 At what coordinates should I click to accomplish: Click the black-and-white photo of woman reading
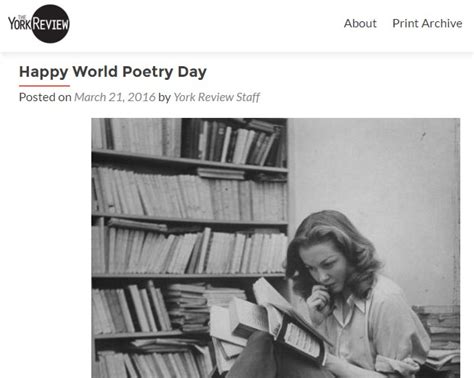(x=276, y=248)
